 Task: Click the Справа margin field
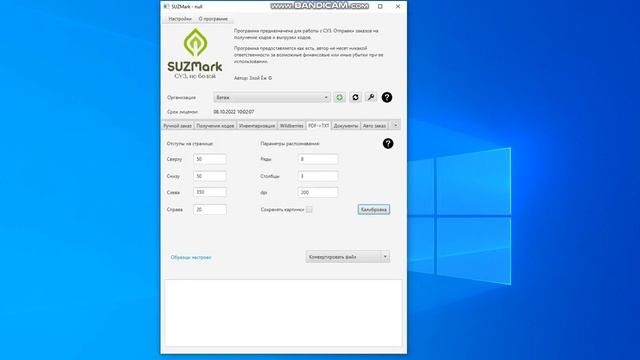[210, 209]
